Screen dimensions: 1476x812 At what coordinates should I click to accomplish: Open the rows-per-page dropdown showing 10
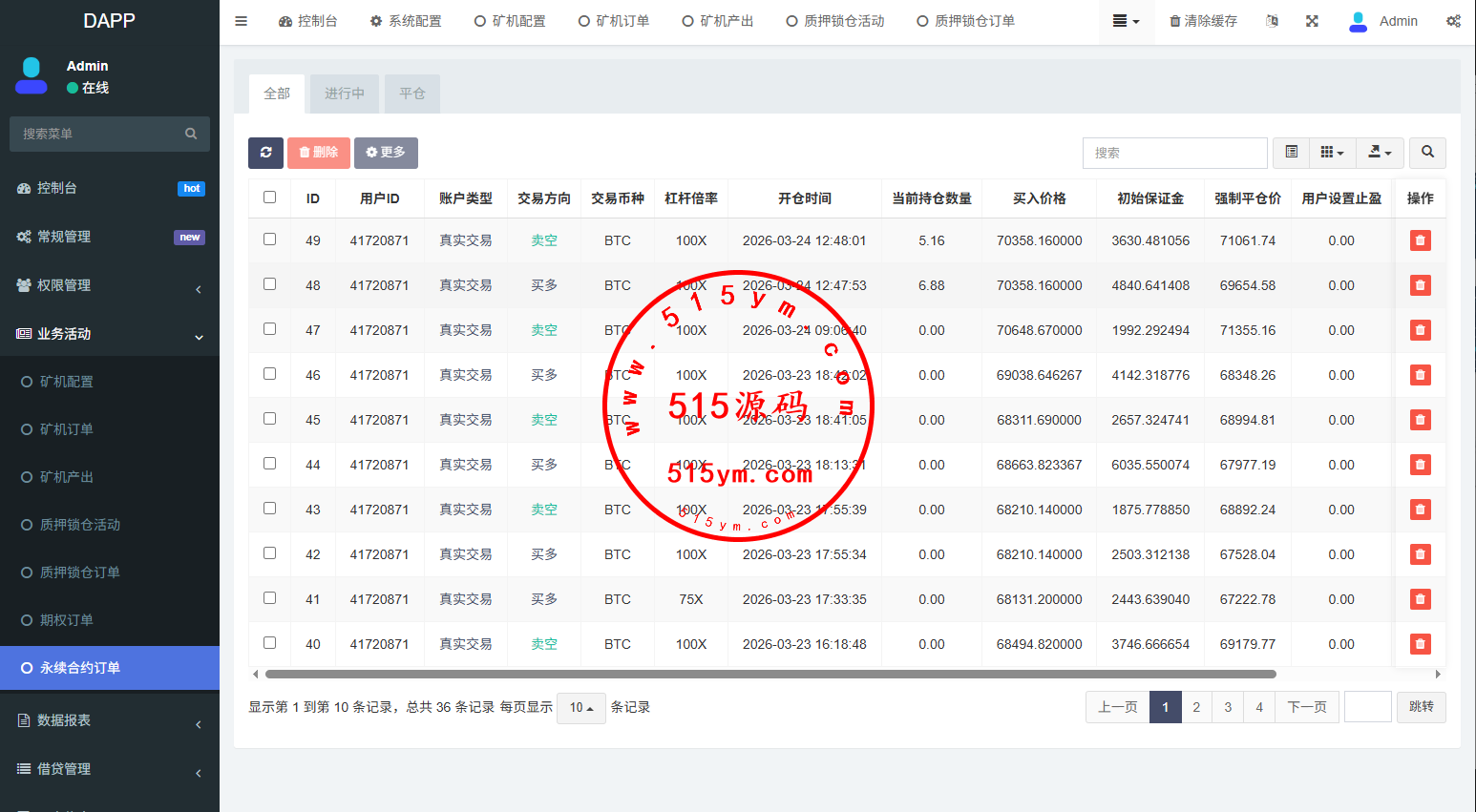[x=580, y=708]
